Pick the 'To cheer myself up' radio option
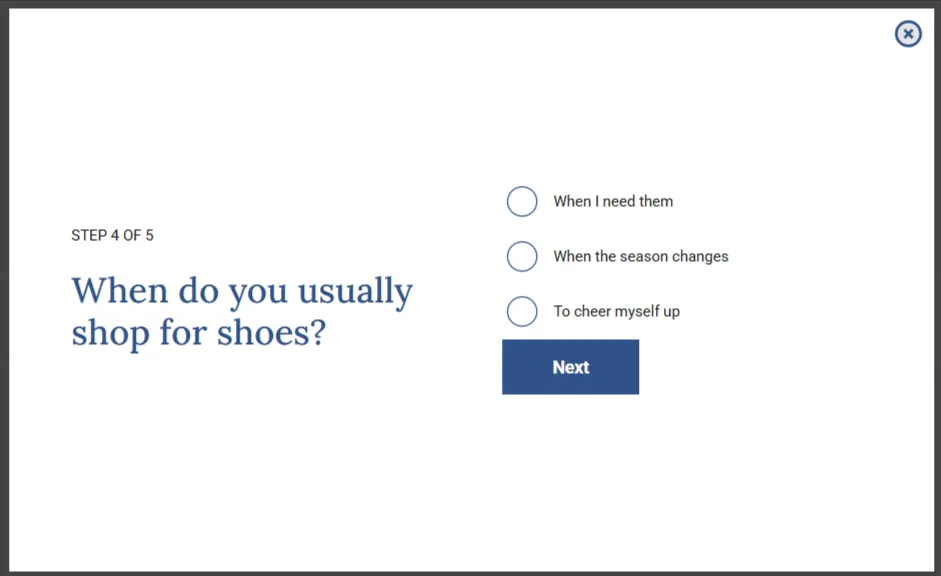Image resolution: width=941 pixels, height=576 pixels. point(522,311)
